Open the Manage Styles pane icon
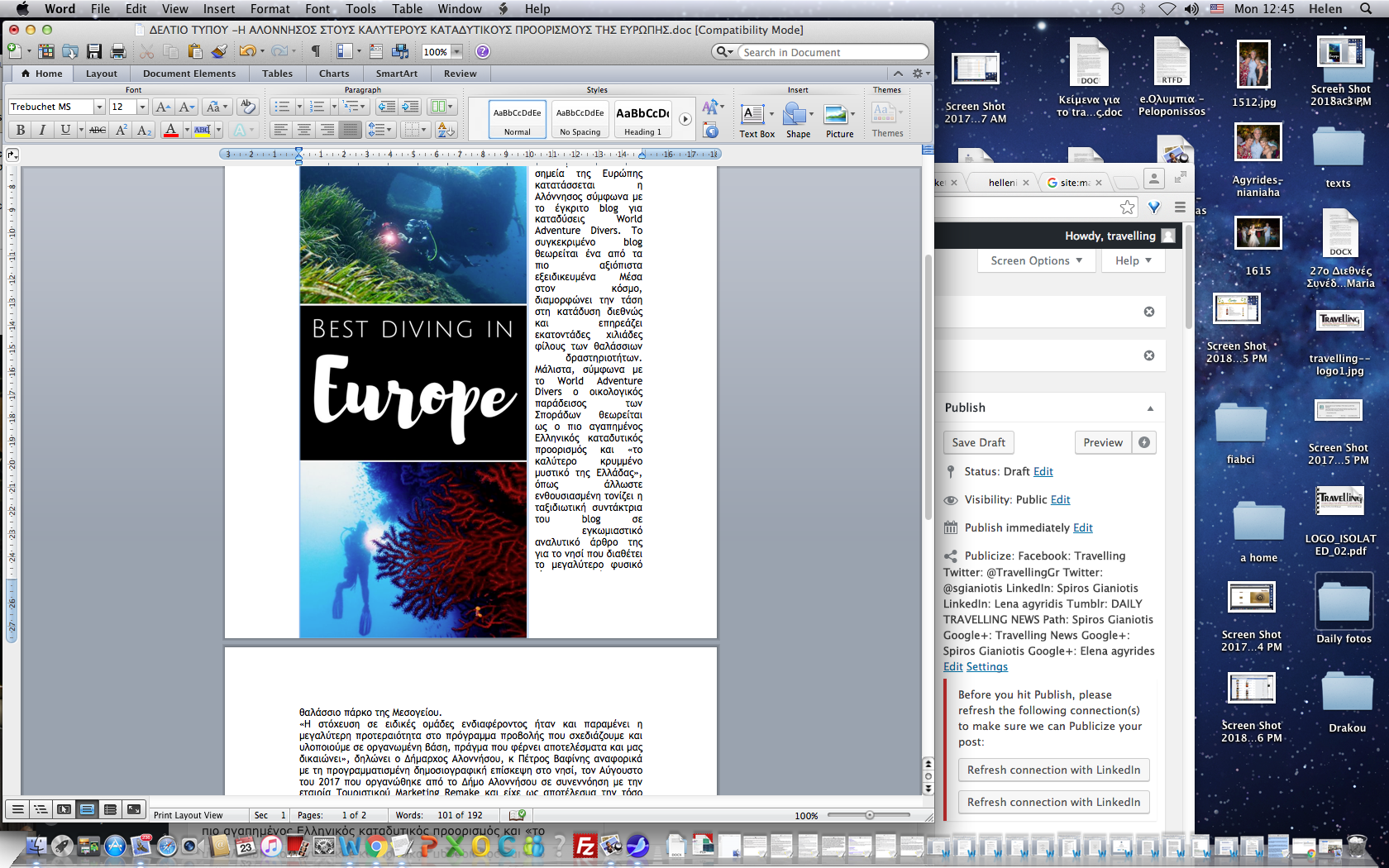1389x868 pixels. (711, 130)
